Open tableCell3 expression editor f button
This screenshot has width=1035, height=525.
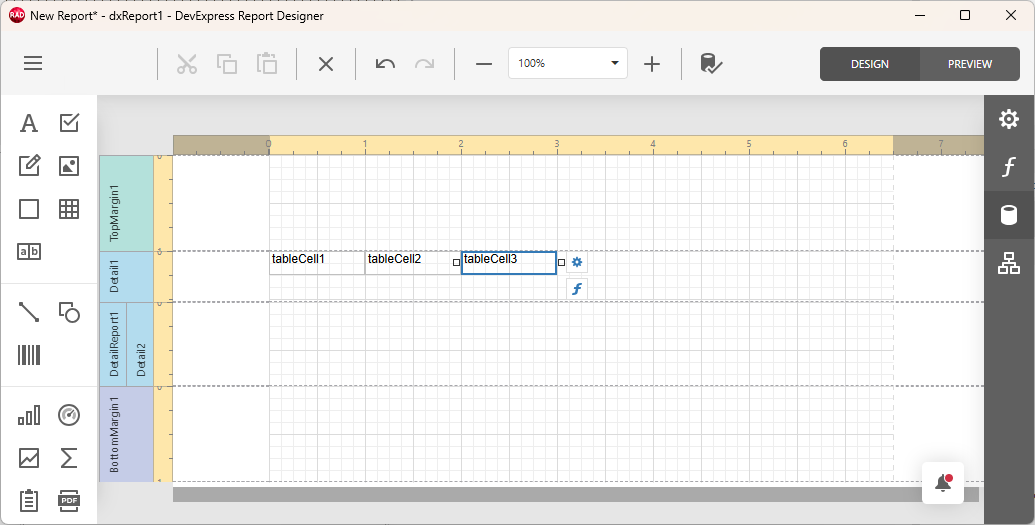coord(577,289)
